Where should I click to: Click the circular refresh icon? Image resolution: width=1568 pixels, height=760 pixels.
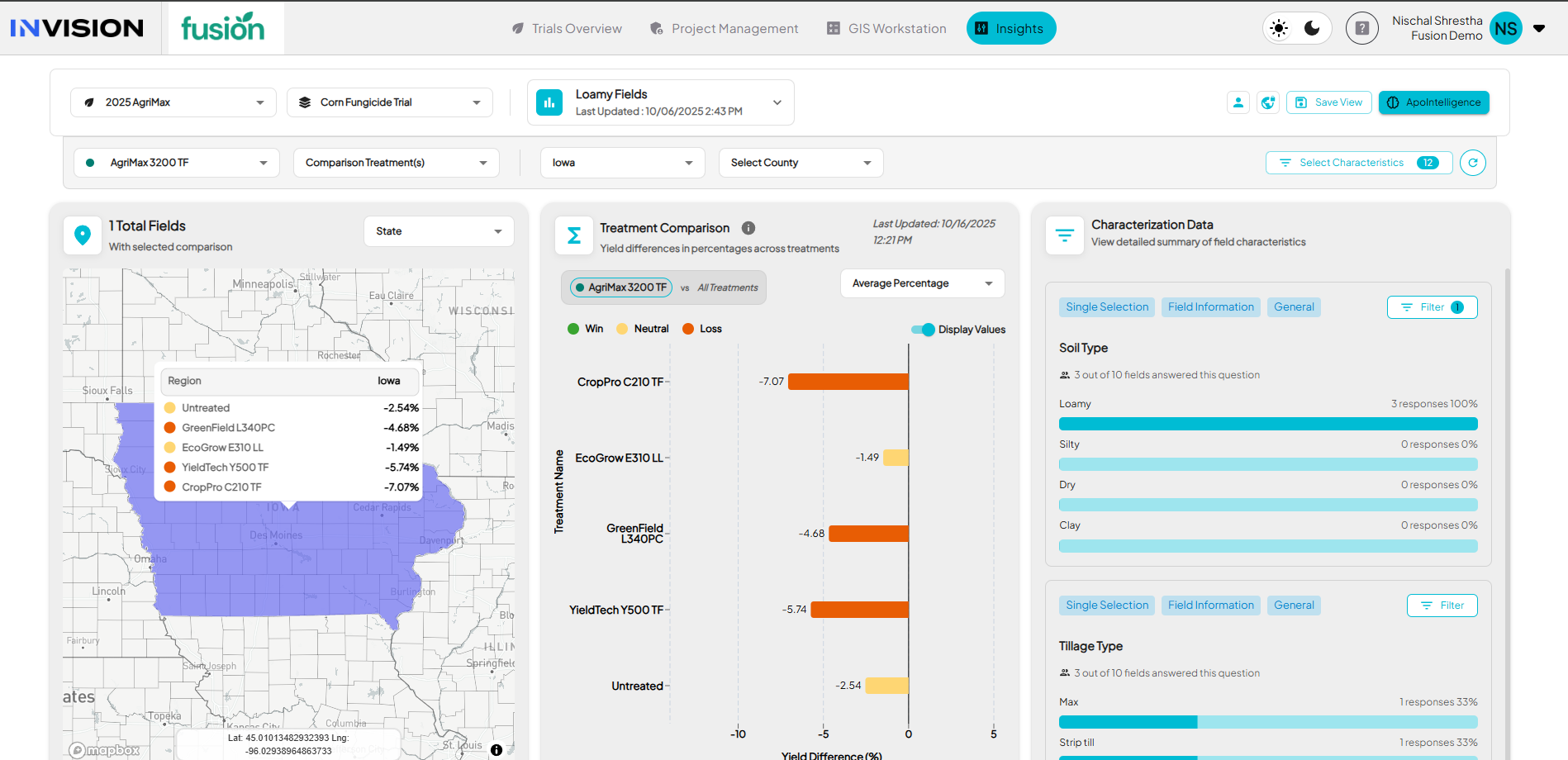coord(1472,163)
